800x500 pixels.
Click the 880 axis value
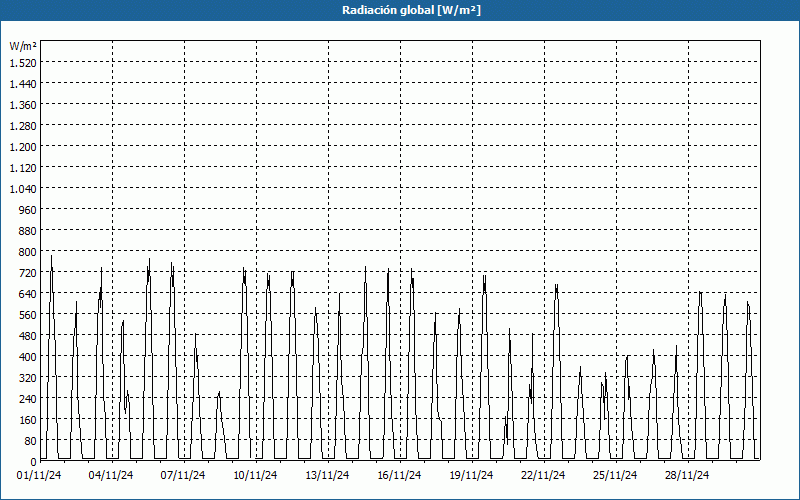click(x=28, y=231)
